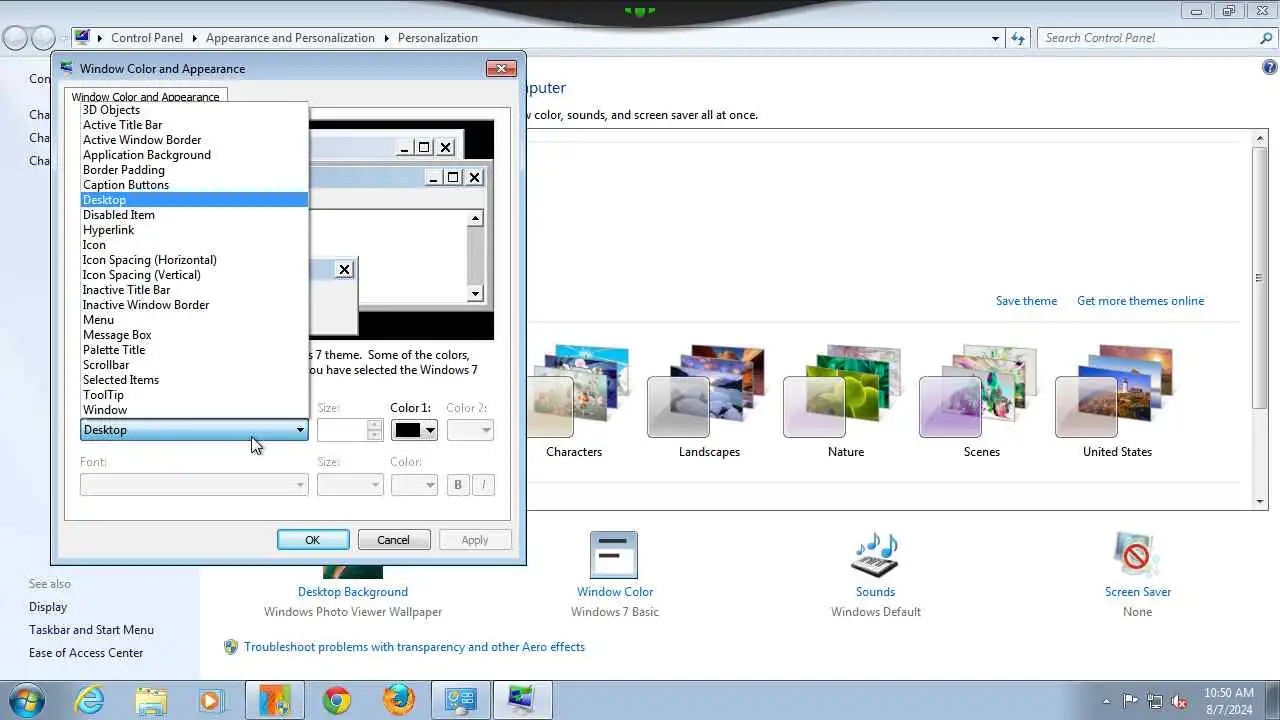The width and height of the screenshot is (1280, 720).
Task: Open the Display link under See also
Action: 48,607
